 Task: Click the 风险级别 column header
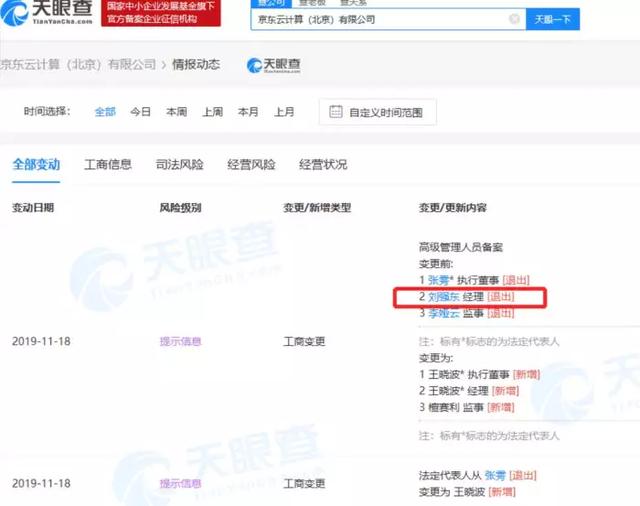(180, 208)
